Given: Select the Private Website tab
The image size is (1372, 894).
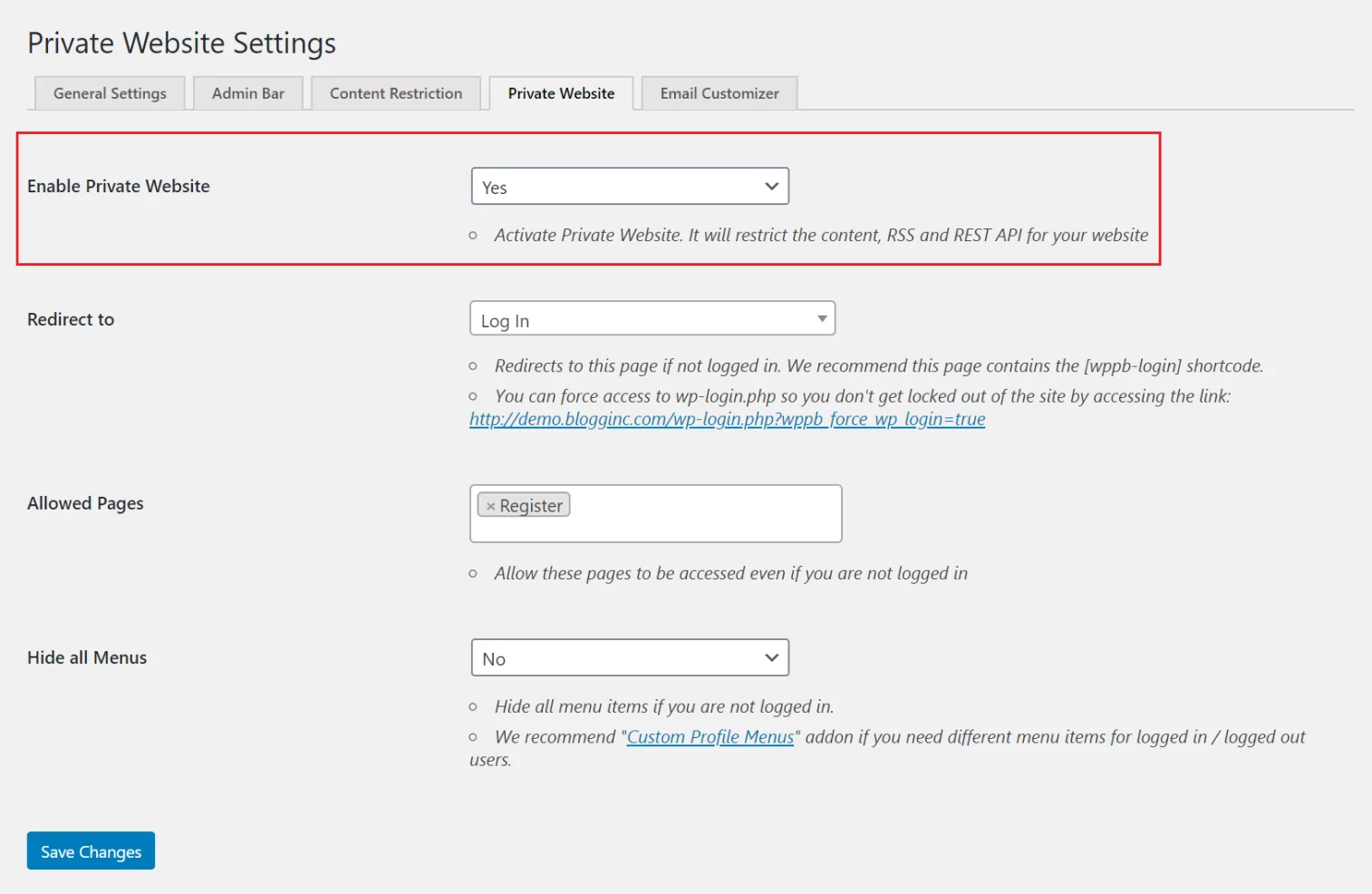Looking at the screenshot, I should [561, 93].
